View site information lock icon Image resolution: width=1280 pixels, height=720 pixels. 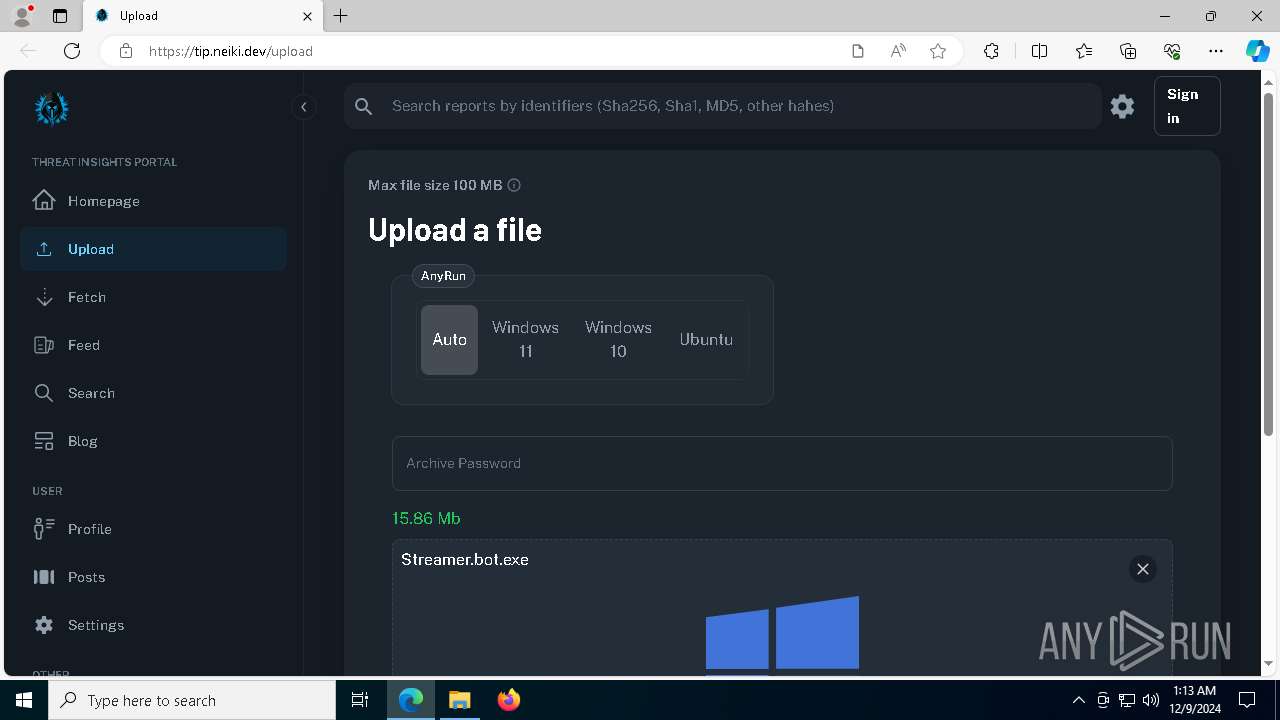(126, 51)
